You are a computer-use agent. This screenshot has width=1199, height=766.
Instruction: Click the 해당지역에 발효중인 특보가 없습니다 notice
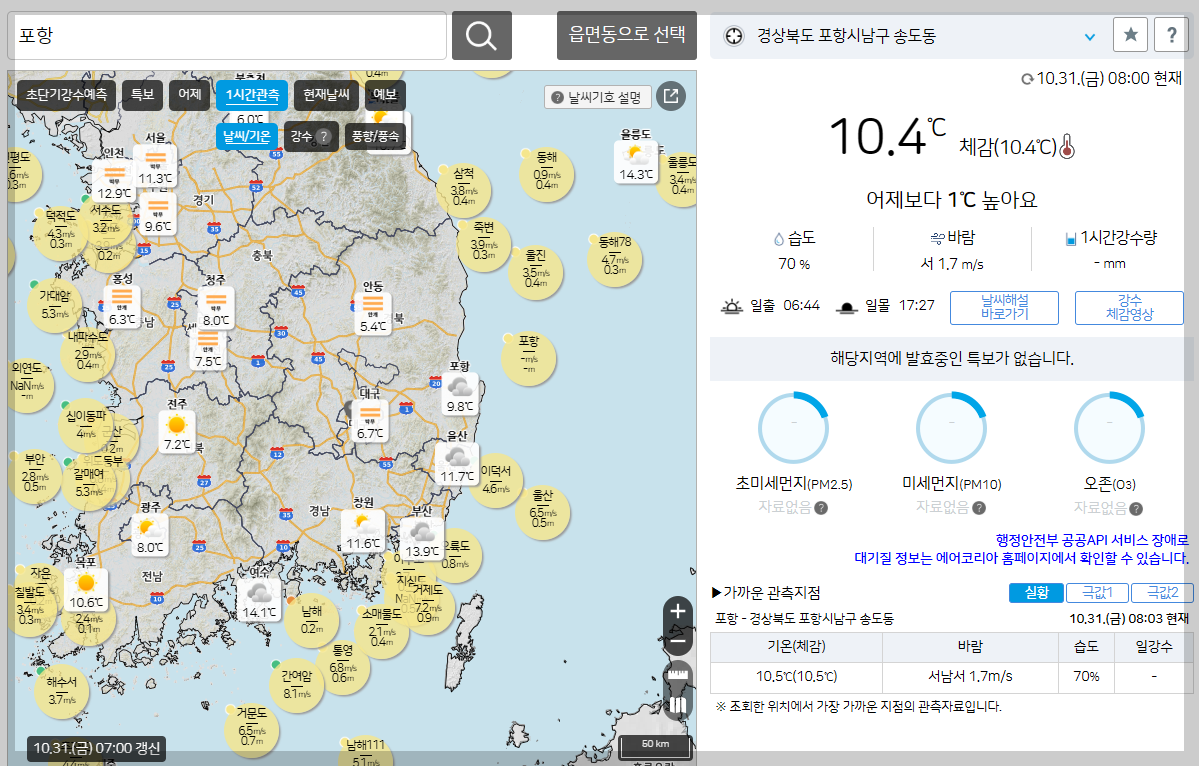pyautogui.click(x=952, y=359)
